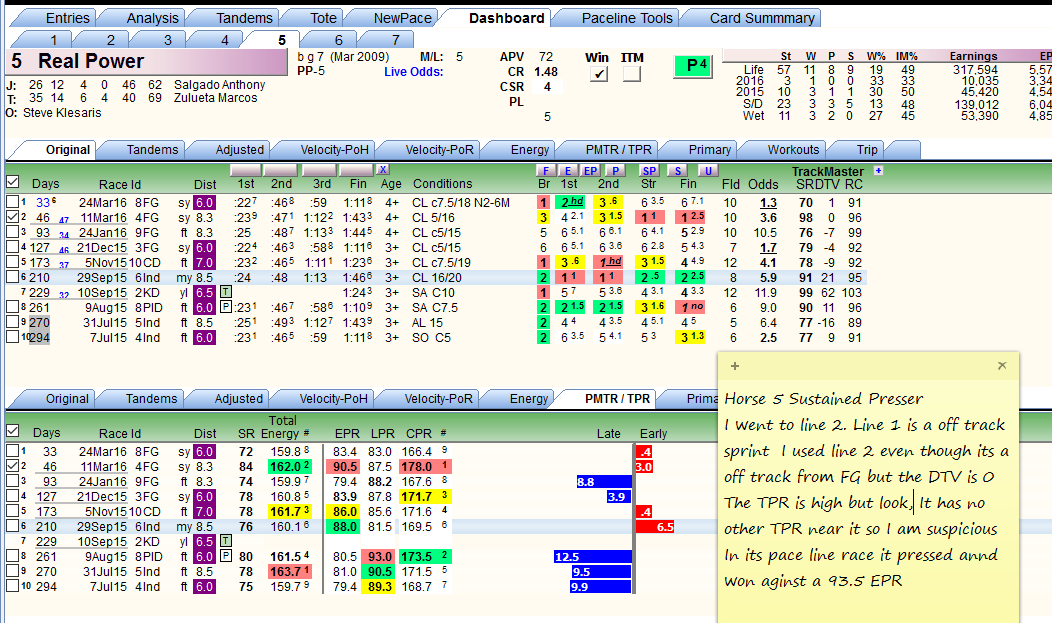Image resolution: width=1052 pixels, height=623 pixels.
Task: Open the Energy tab in the lower panel
Action: pyautogui.click(x=529, y=398)
